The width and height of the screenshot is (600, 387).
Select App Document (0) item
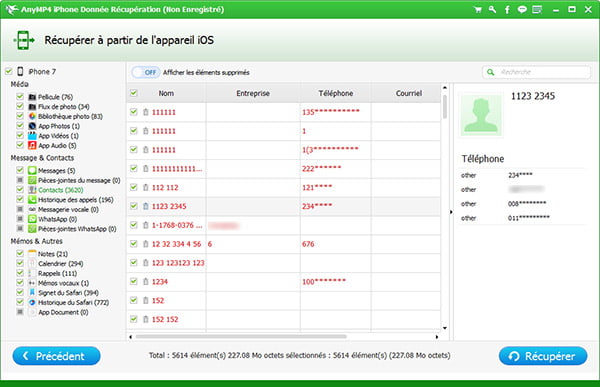point(63,312)
